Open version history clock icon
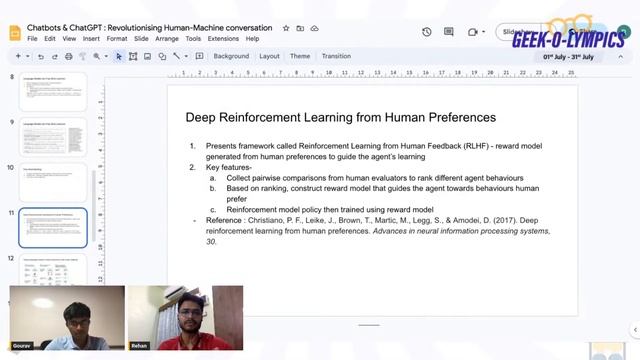Viewport: 640px width, 360px height. coord(427,32)
